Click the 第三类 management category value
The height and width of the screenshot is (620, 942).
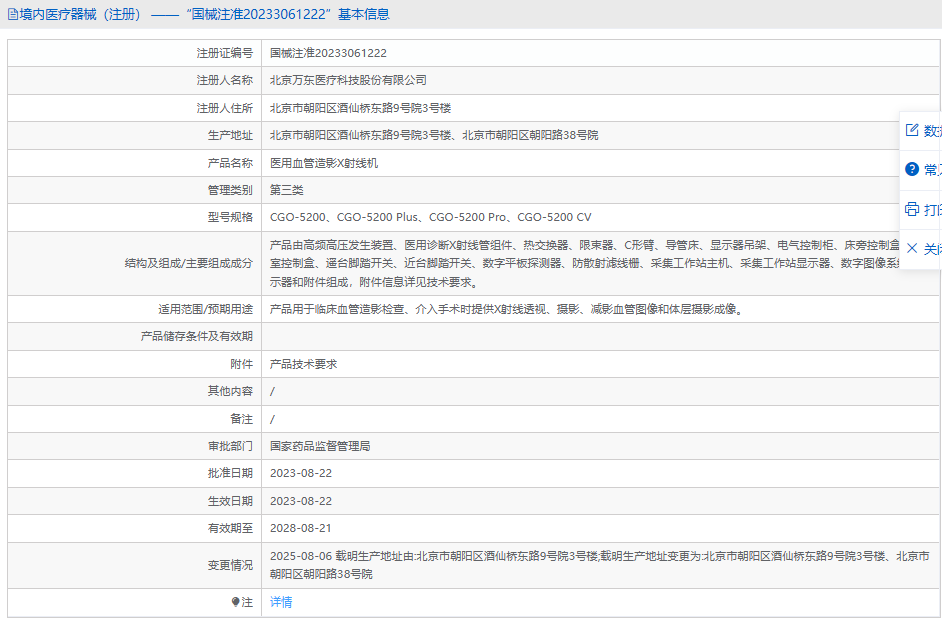[x=286, y=190]
